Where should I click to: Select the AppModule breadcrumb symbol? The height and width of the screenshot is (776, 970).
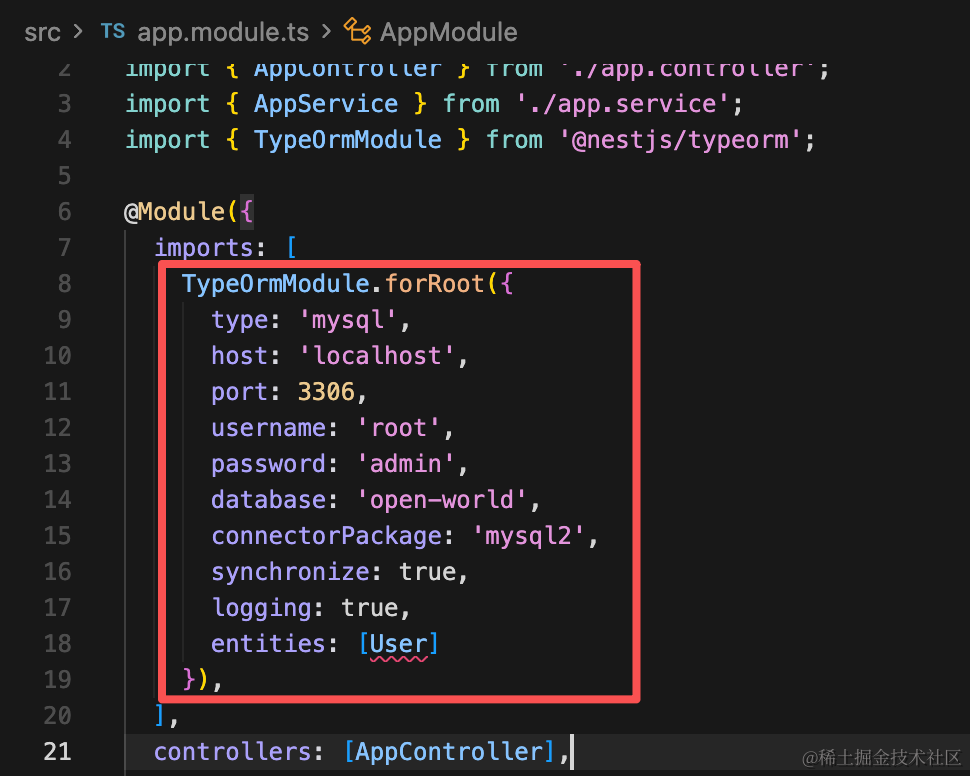click(449, 32)
